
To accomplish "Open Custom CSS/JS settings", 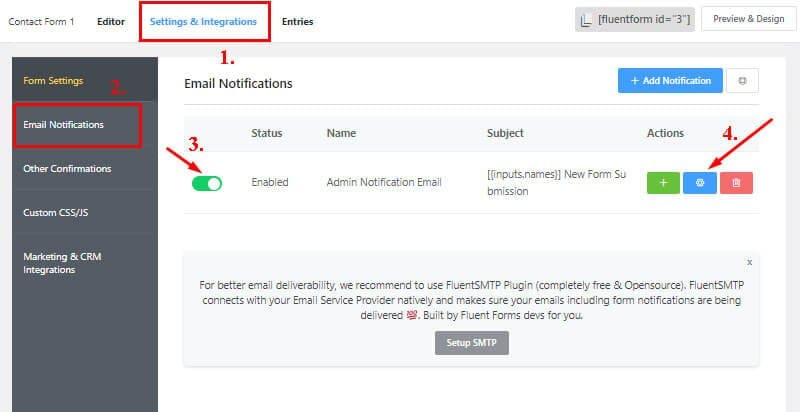I will 56,212.
